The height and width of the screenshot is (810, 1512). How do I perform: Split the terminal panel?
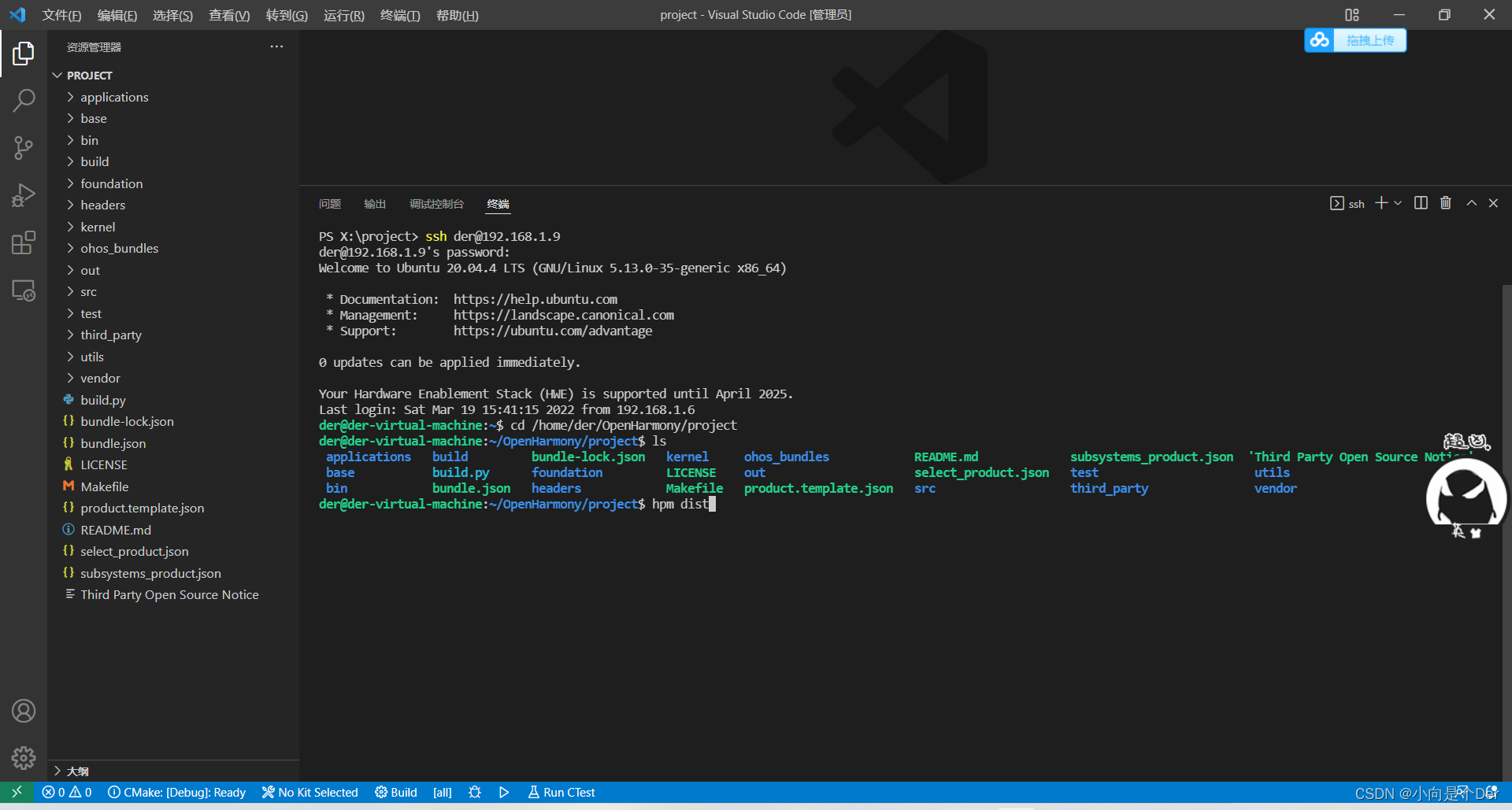pos(1421,203)
